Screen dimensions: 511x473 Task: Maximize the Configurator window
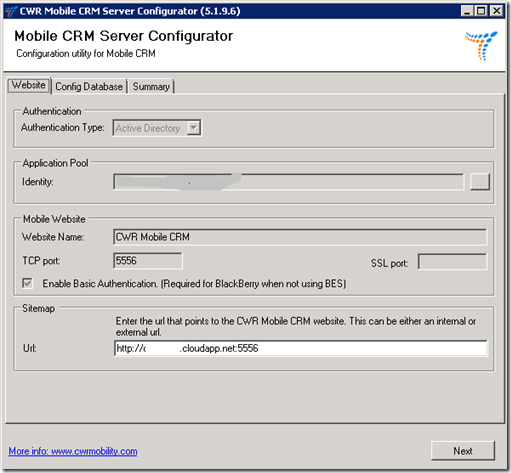(x=481, y=11)
